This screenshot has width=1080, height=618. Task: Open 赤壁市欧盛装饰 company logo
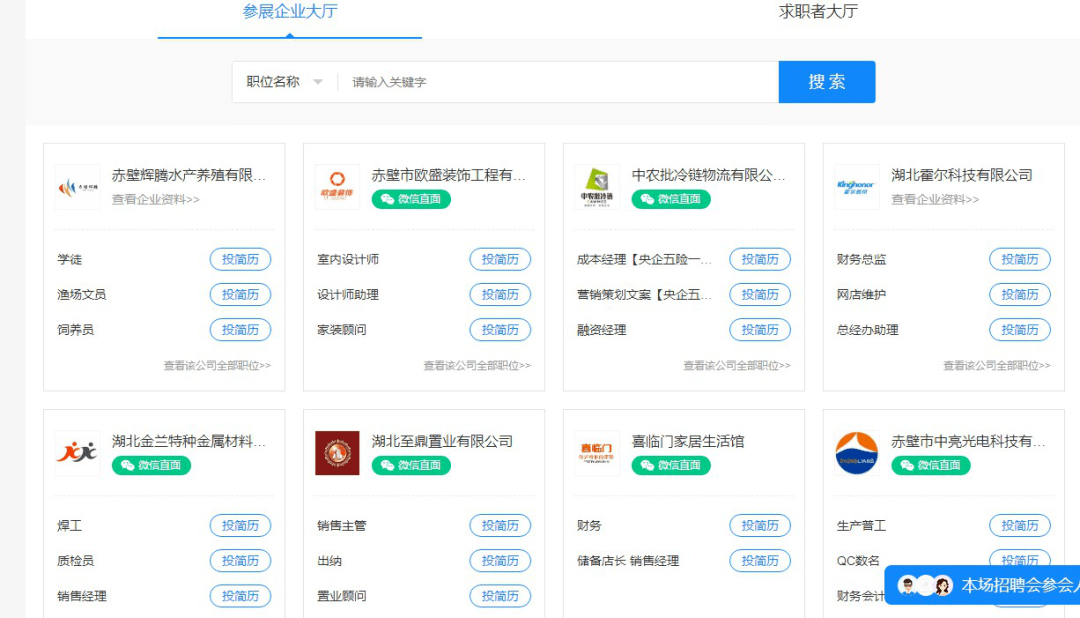(337, 187)
